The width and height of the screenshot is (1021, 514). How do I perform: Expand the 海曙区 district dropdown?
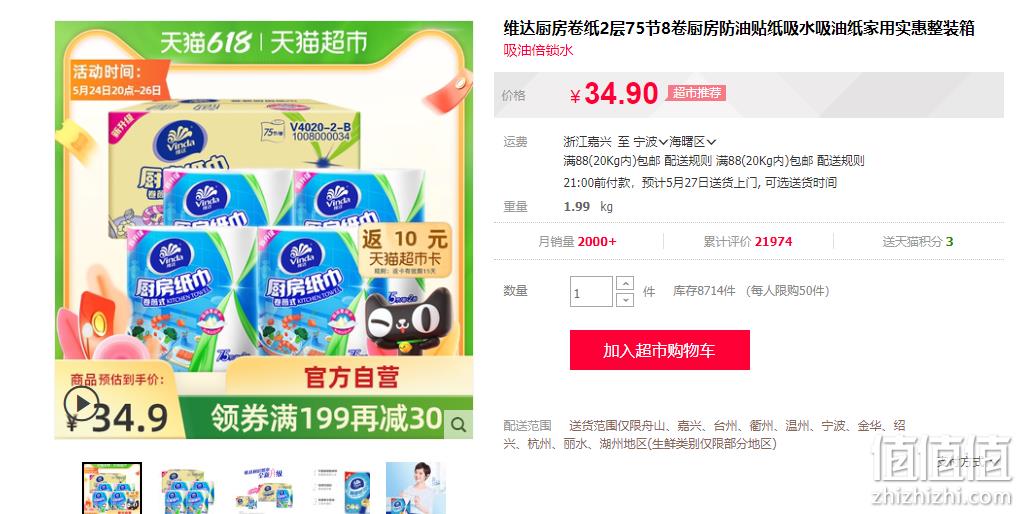(x=693, y=141)
